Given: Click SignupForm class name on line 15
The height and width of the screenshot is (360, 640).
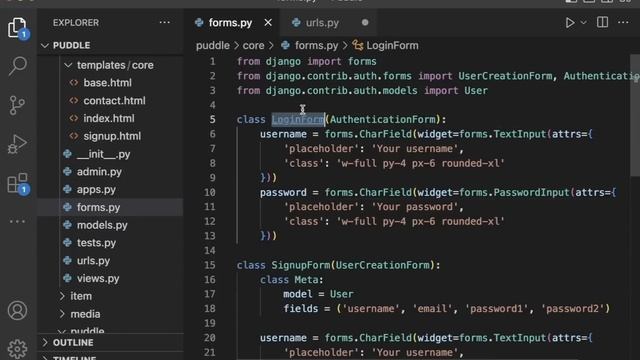Looking at the screenshot, I should [301, 265].
